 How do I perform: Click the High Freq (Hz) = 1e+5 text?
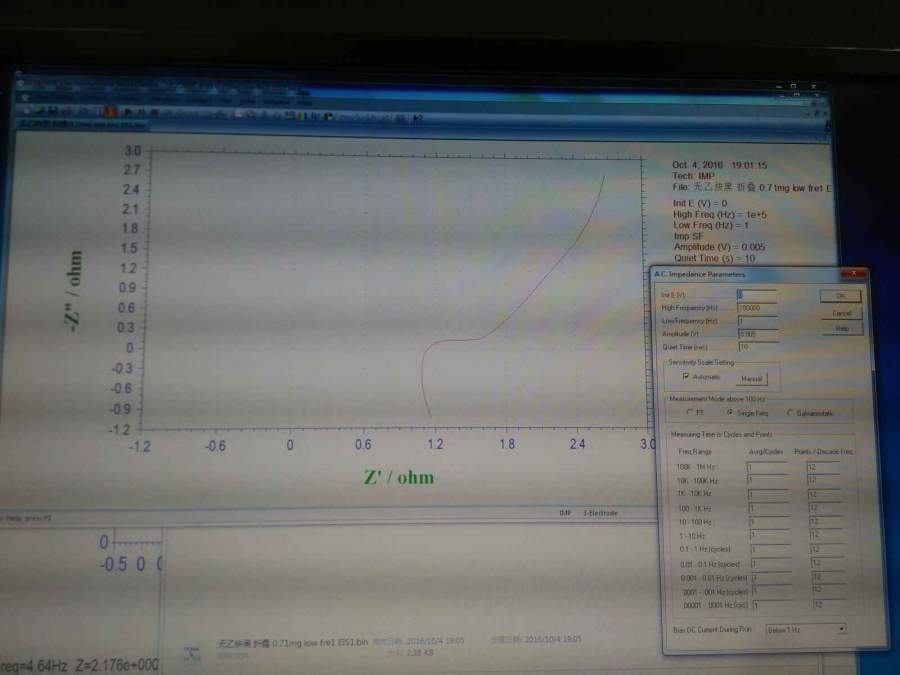coord(720,215)
